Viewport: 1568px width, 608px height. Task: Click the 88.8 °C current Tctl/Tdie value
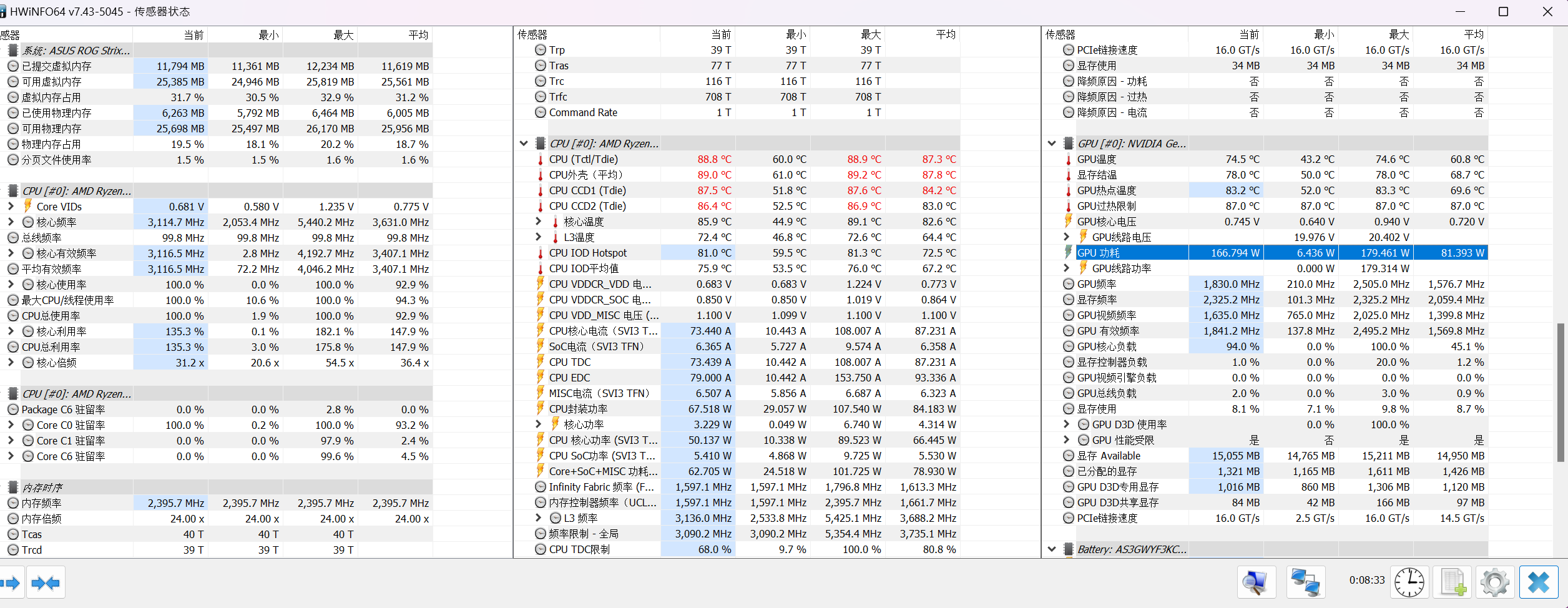pyautogui.click(x=714, y=159)
